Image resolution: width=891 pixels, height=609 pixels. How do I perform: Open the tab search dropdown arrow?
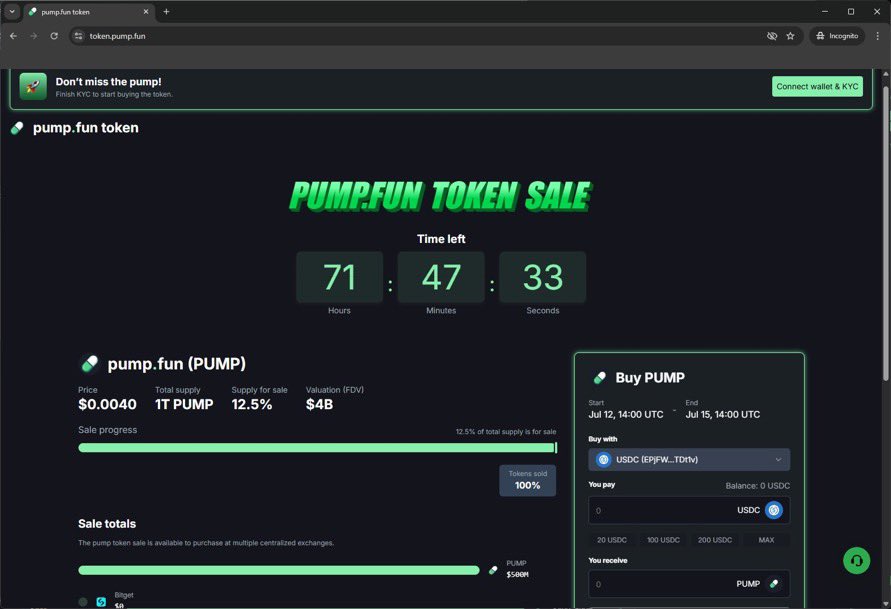(x=11, y=11)
